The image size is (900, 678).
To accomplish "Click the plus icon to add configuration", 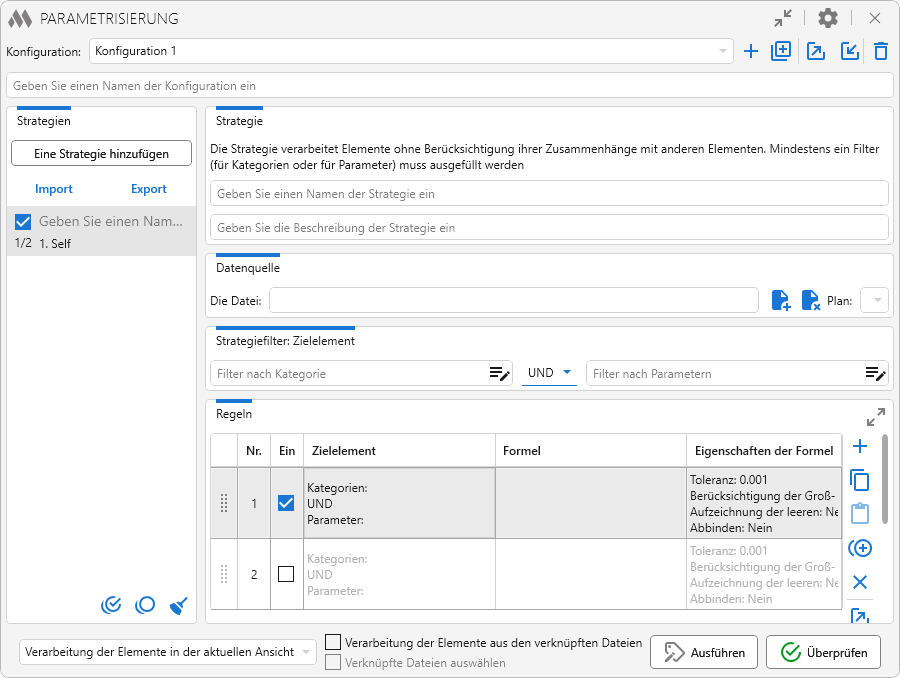I will 751,51.
